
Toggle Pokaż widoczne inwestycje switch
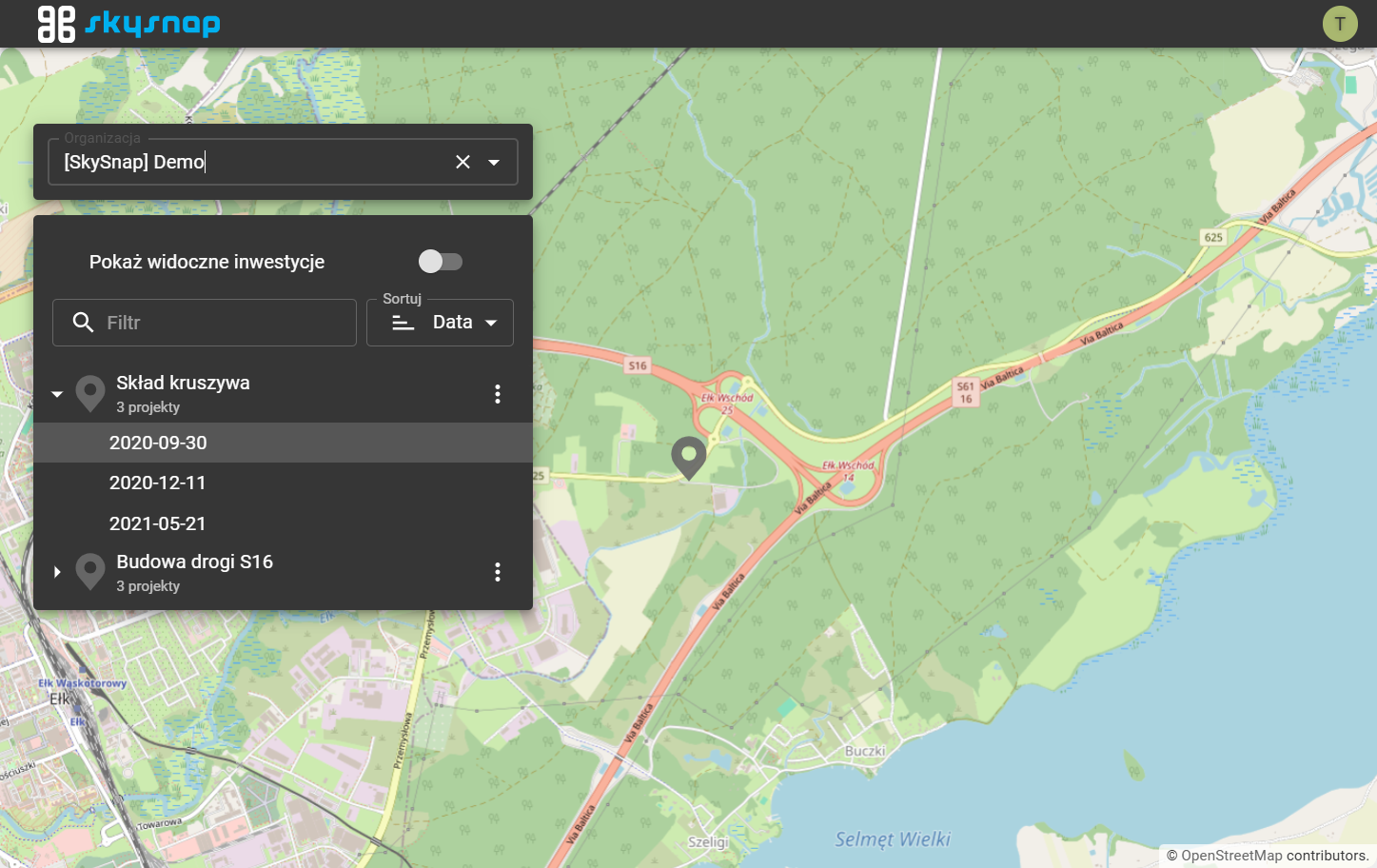[441, 262]
